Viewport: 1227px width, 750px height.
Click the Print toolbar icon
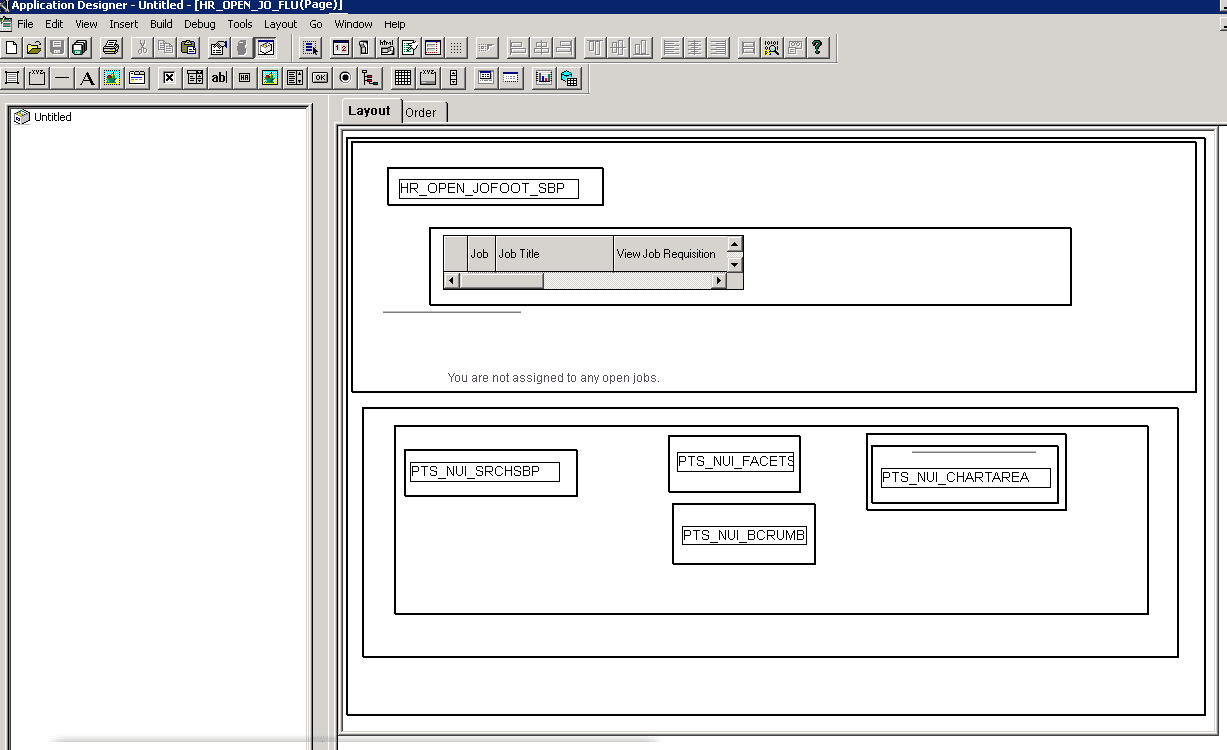pos(112,47)
